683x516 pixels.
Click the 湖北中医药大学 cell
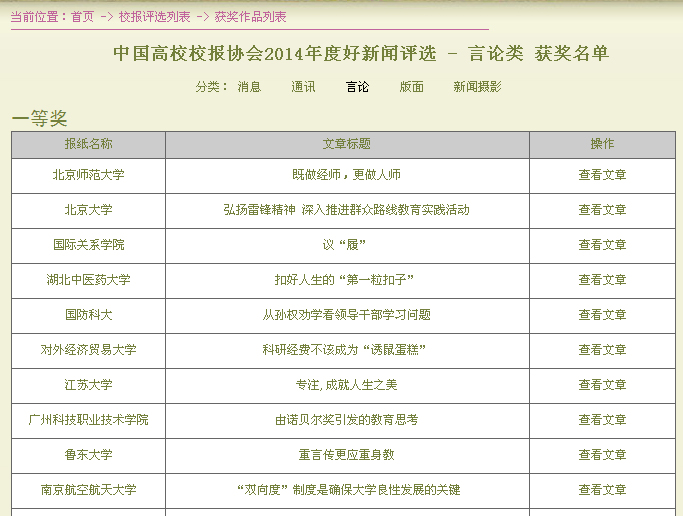88,280
